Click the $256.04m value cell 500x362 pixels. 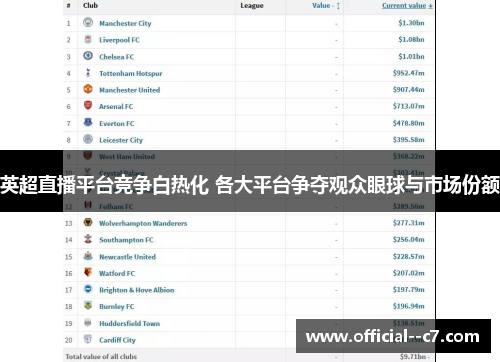(409, 240)
